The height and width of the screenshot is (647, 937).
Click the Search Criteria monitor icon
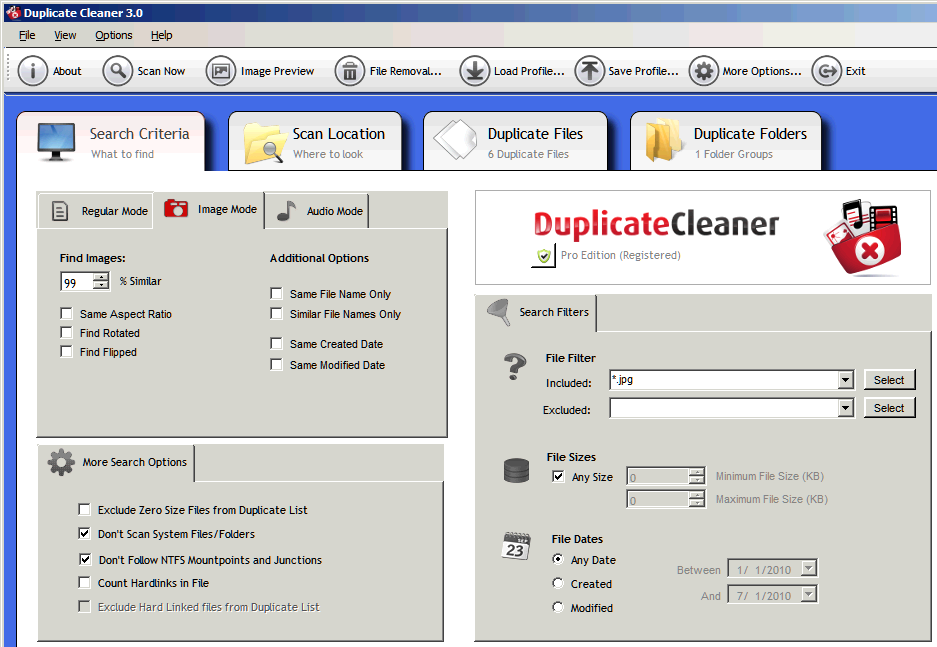(56, 142)
